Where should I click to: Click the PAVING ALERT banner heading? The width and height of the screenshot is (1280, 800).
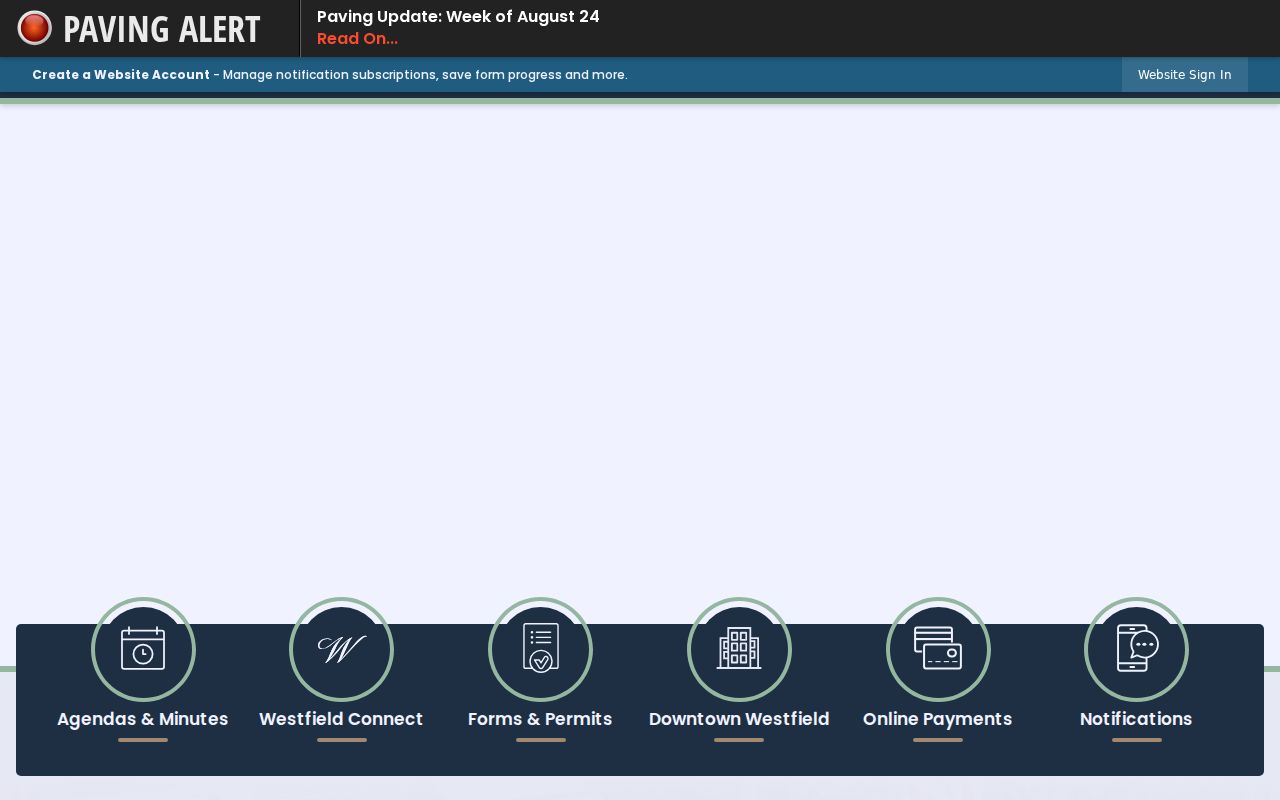click(x=162, y=29)
